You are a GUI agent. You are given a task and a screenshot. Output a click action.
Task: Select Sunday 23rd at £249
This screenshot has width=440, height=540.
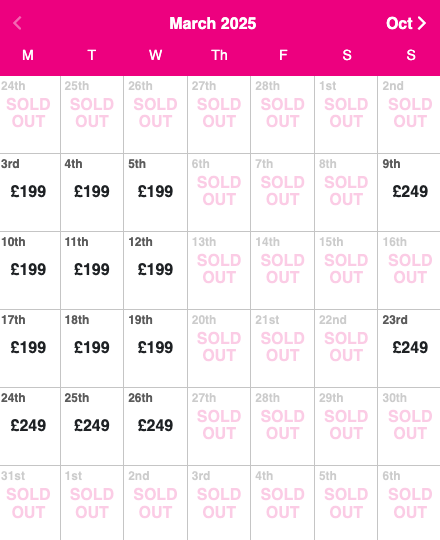[409, 349]
